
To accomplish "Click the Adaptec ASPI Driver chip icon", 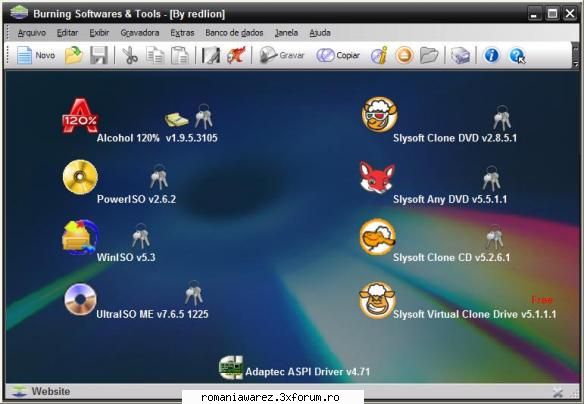I will click(231, 368).
